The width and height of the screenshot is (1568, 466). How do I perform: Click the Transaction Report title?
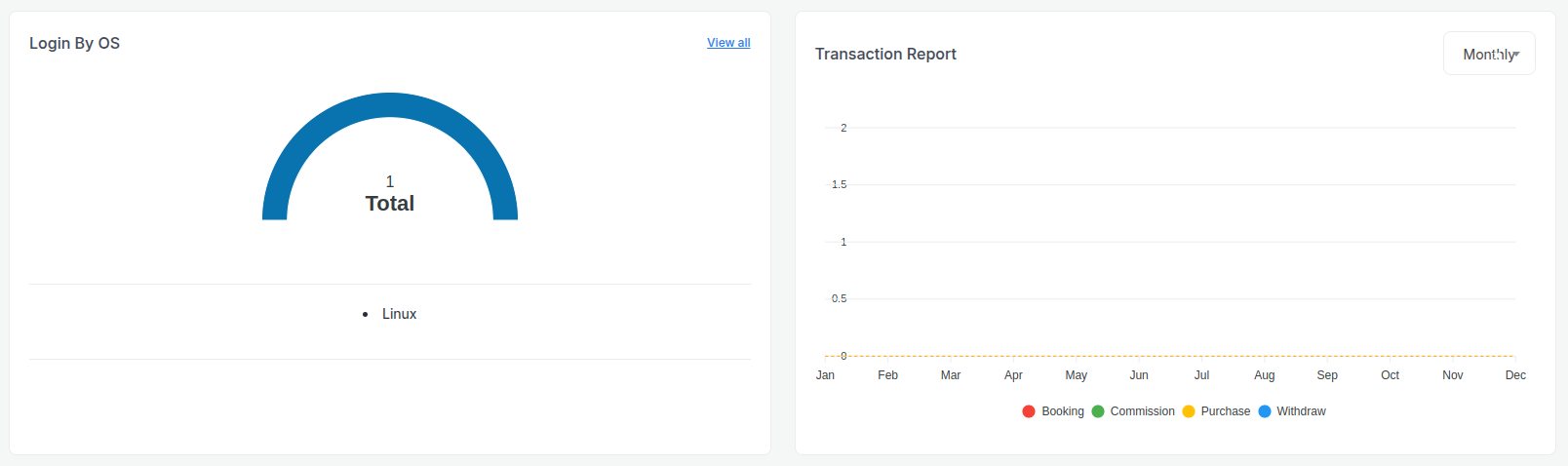[x=885, y=54]
